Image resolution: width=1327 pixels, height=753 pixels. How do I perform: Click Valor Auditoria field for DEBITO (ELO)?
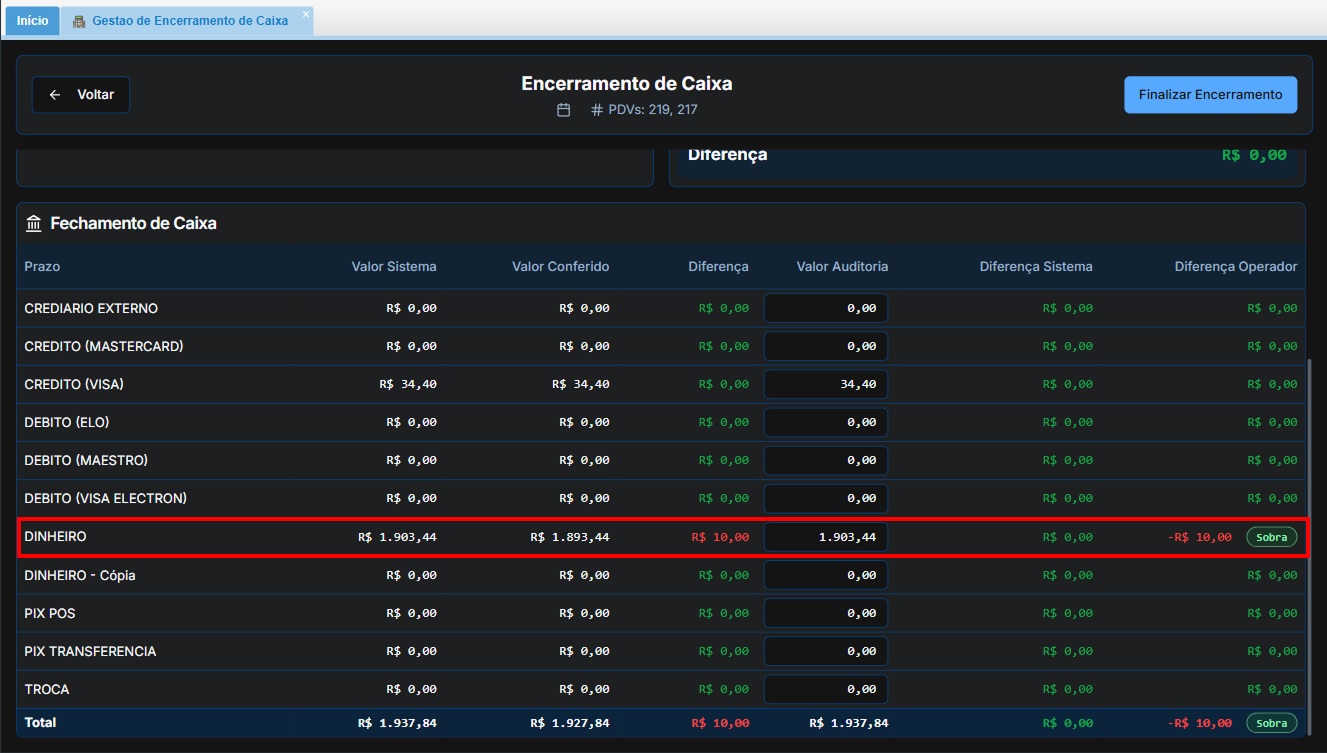pyautogui.click(x=826, y=422)
